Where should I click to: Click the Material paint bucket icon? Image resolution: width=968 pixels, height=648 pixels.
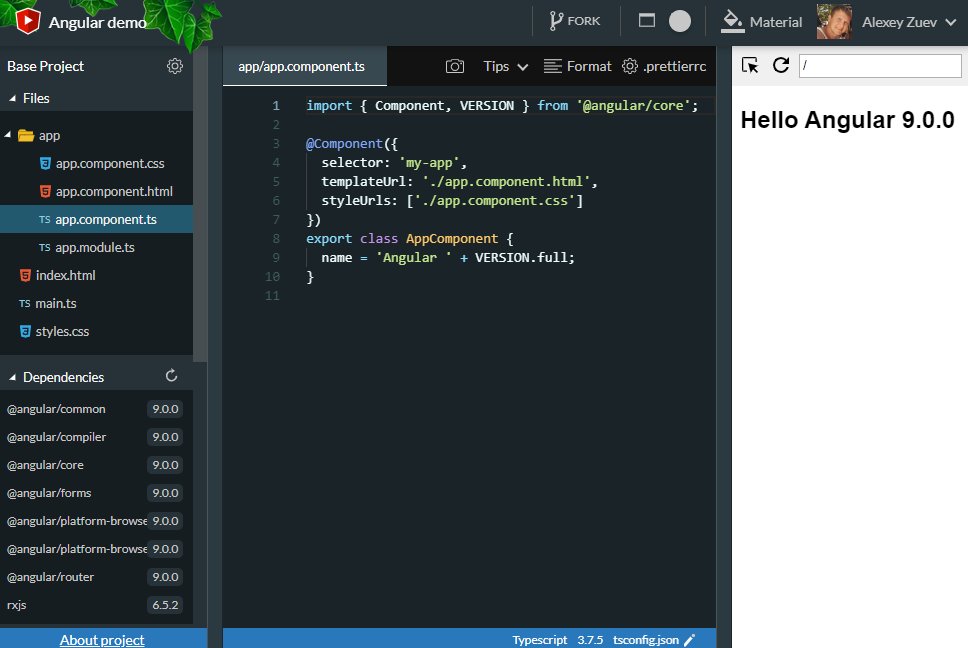[732, 21]
